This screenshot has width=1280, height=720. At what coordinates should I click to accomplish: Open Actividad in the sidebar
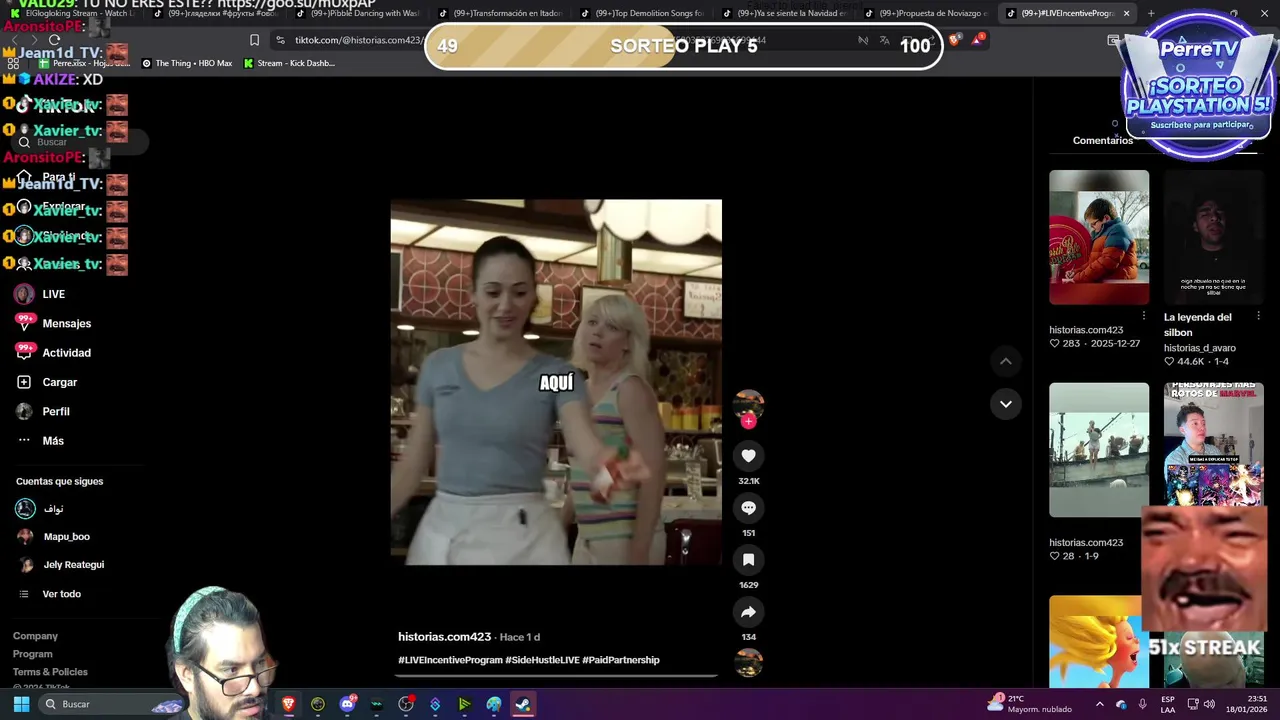pyautogui.click(x=67, y=353)
